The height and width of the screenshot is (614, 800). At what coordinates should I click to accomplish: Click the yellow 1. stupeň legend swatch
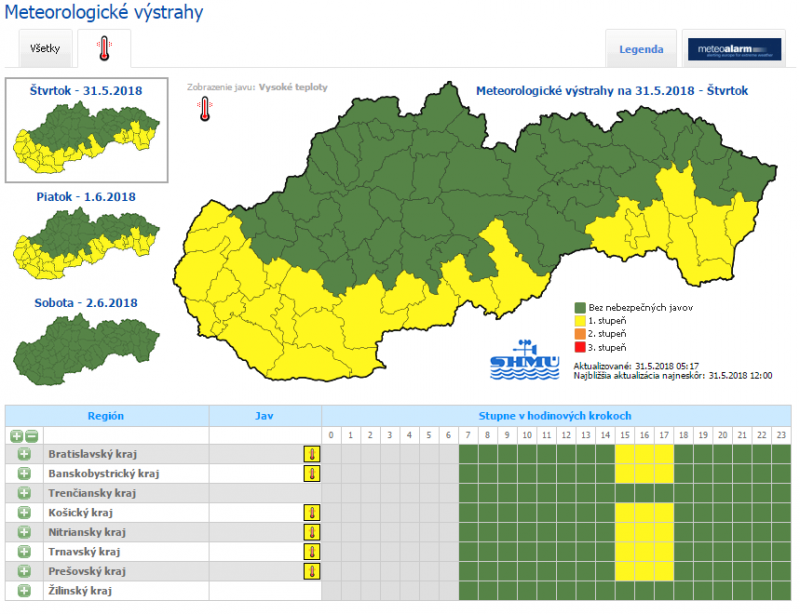(x=580, y=321)
